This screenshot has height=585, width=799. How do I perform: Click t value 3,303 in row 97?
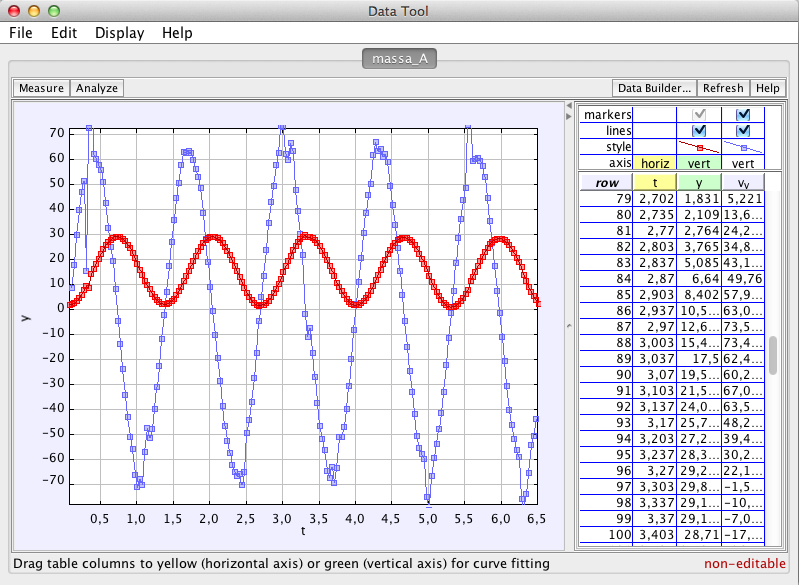655,487
